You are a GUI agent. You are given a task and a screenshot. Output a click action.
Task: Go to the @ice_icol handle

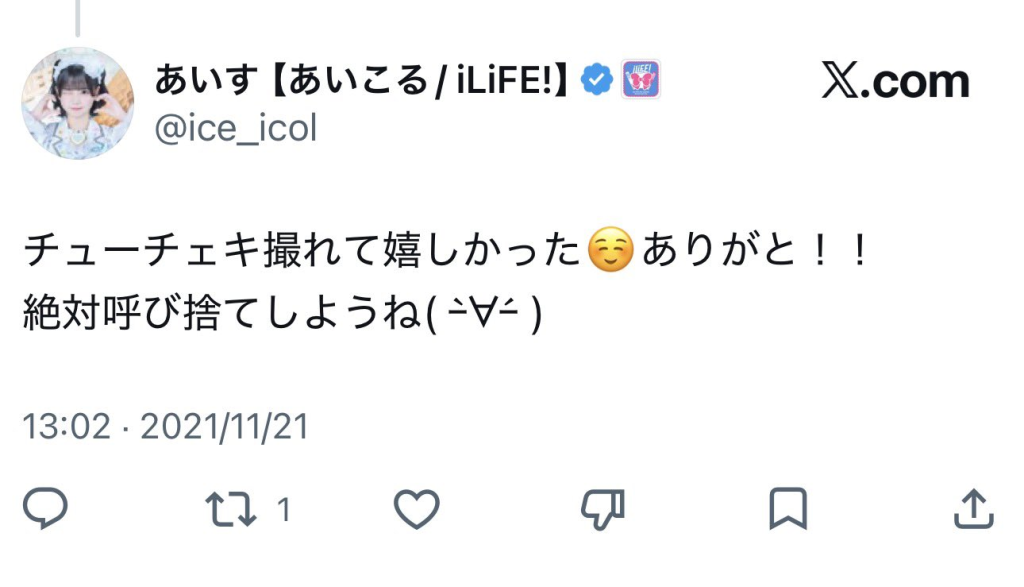[x=235, y=127]
